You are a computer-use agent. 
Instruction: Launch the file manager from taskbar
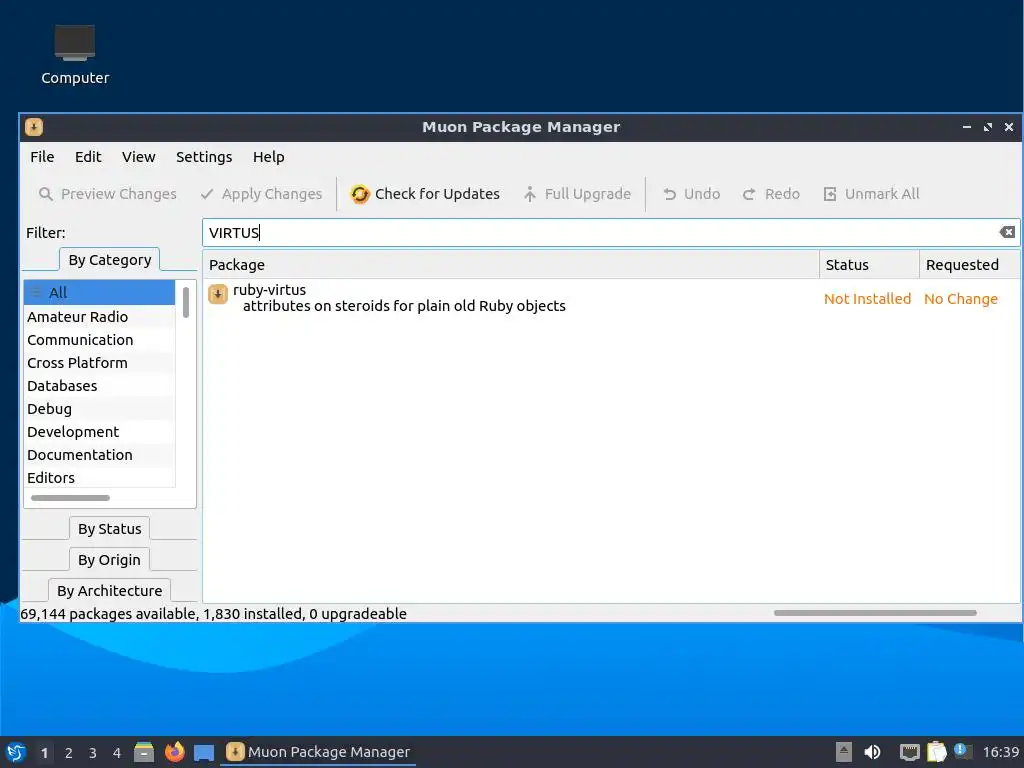(144, 752)
